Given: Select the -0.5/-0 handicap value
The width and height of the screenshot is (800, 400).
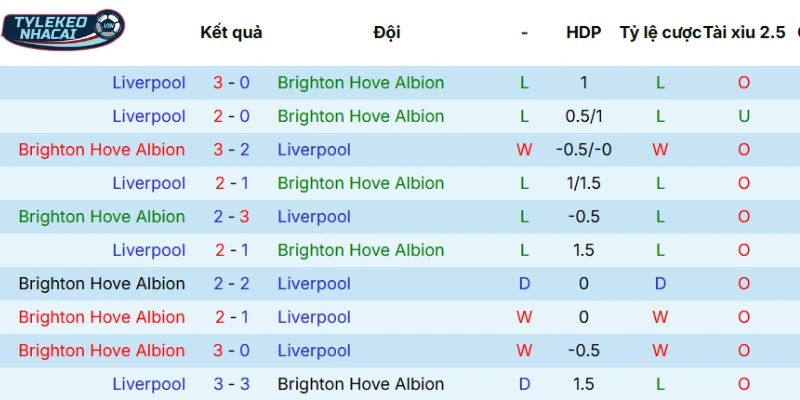Looking at the screenshot, I should click(583, 150).
